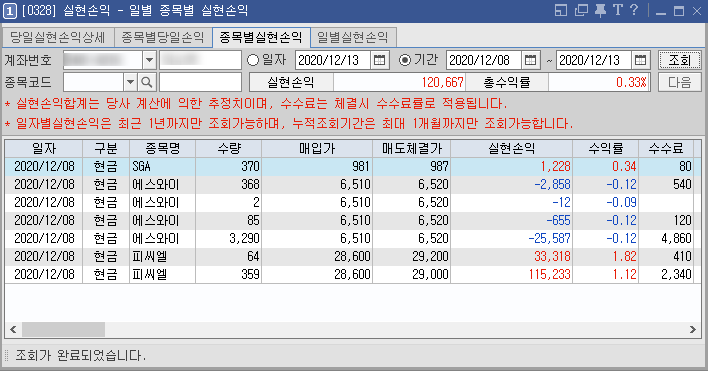Click the 피씨엘 name in the 64-quantity row
Viewport: 708px width, 371px height.
coord(163,256)
